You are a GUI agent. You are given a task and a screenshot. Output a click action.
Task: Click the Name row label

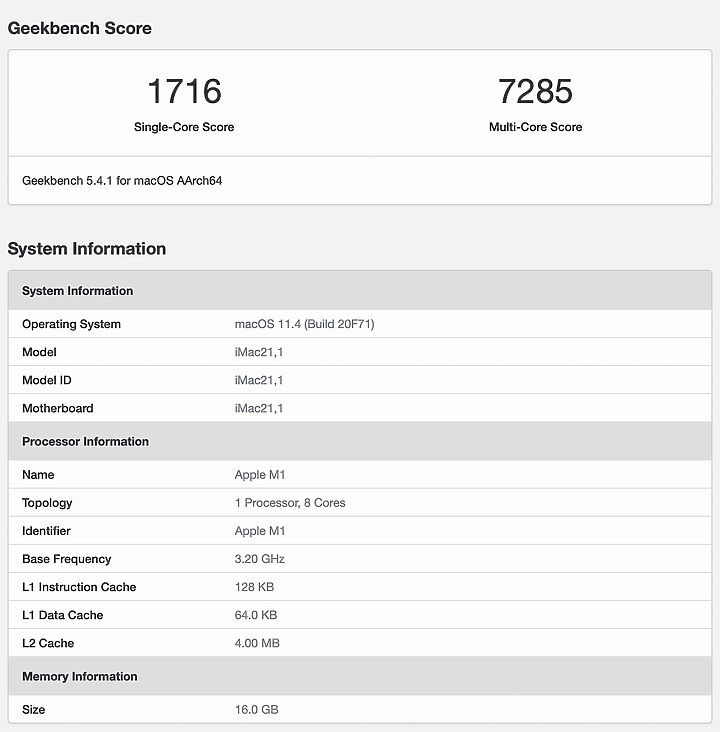(x=38, y=475)
